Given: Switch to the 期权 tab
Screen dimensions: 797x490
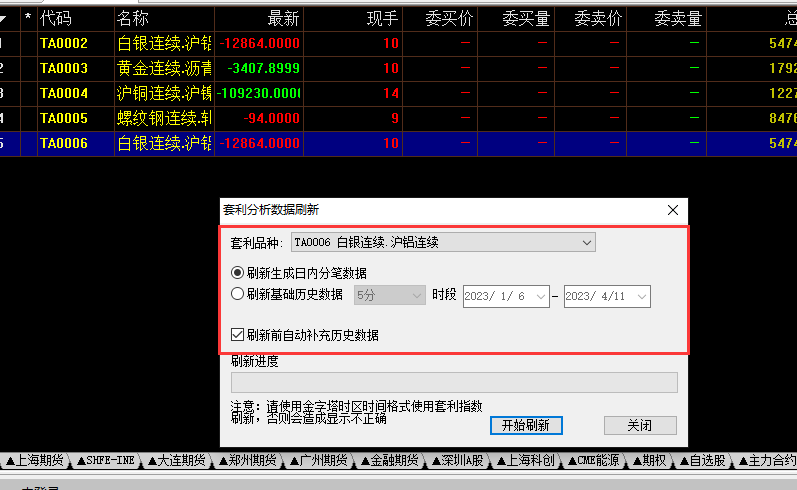Looking at the screenshot, I should coord(650,461).
